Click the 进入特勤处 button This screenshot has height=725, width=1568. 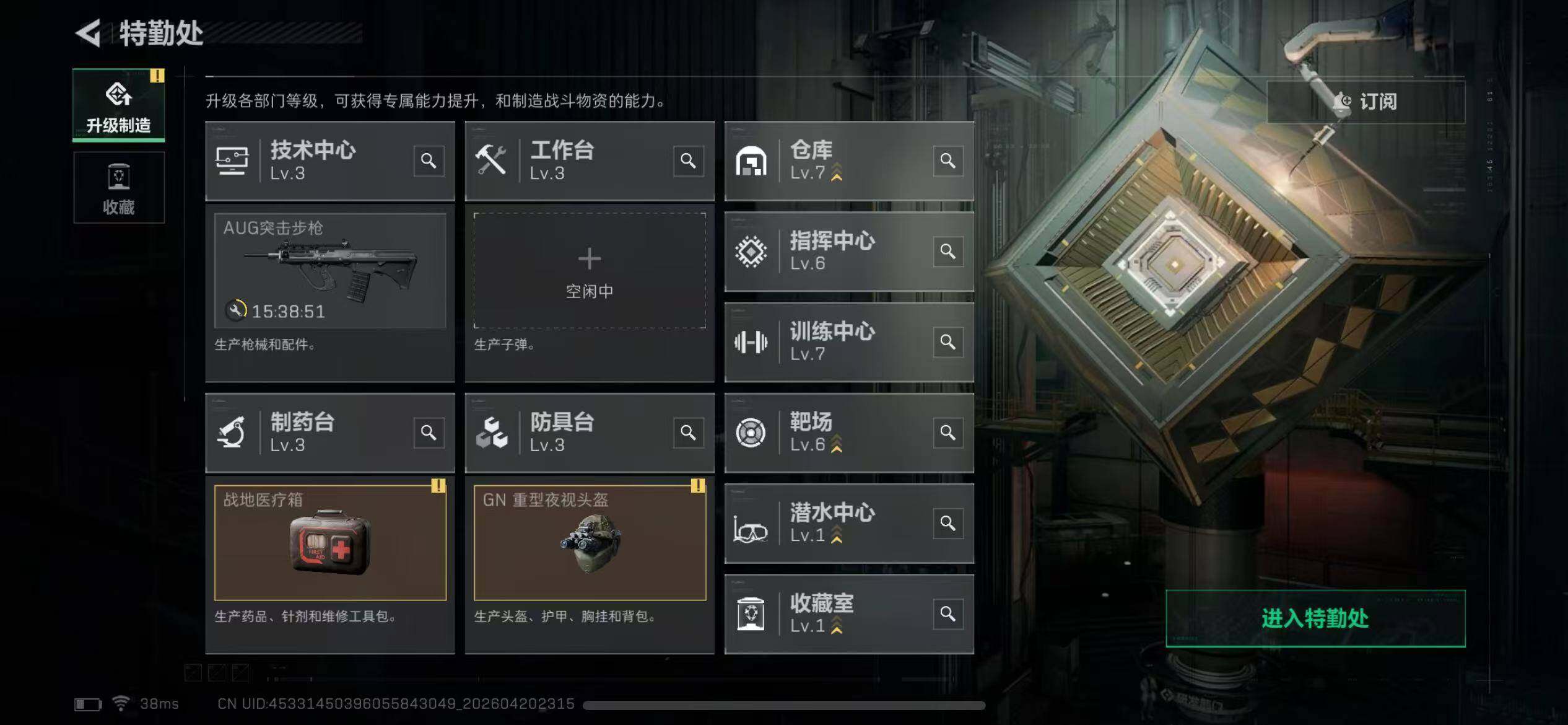click(x=1315, y=618)
